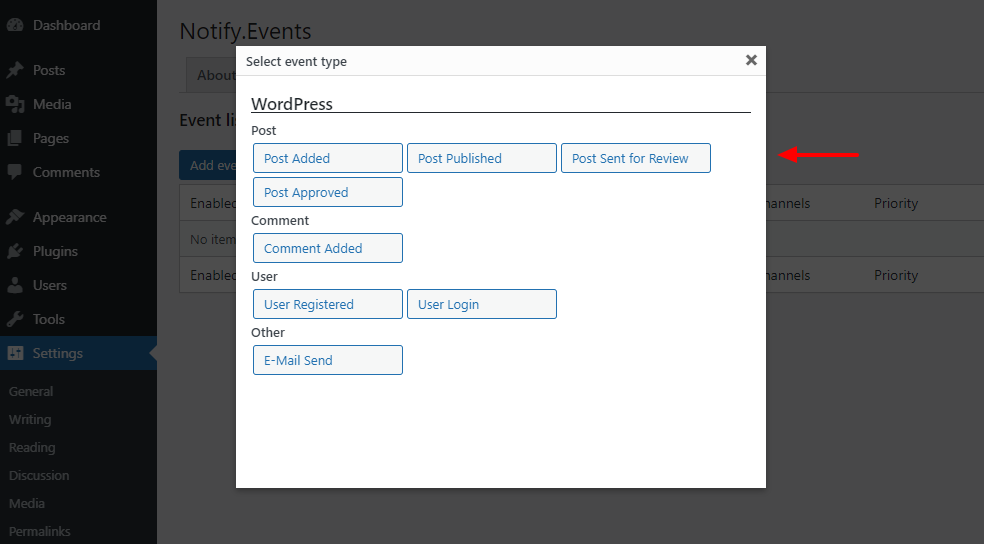Open the Users menu label
This screenshot has width=984, height=544.
coord(50,285)
